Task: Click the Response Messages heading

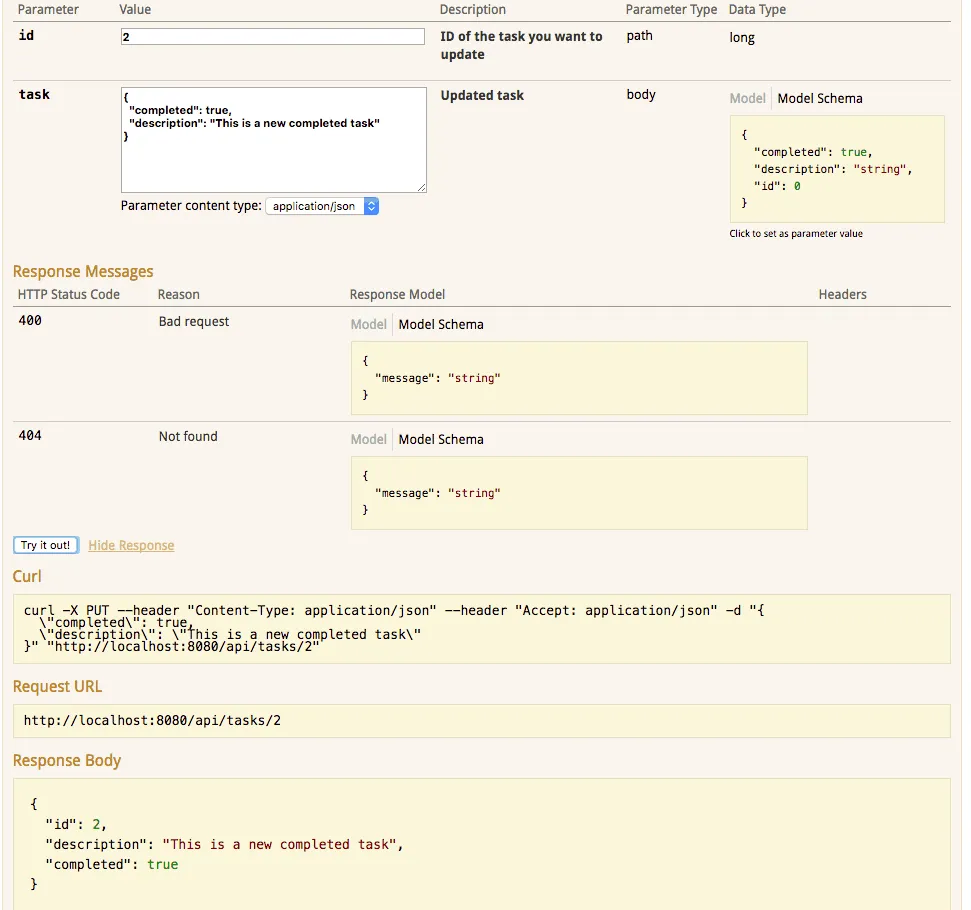Action: click(x=83, y=271)
